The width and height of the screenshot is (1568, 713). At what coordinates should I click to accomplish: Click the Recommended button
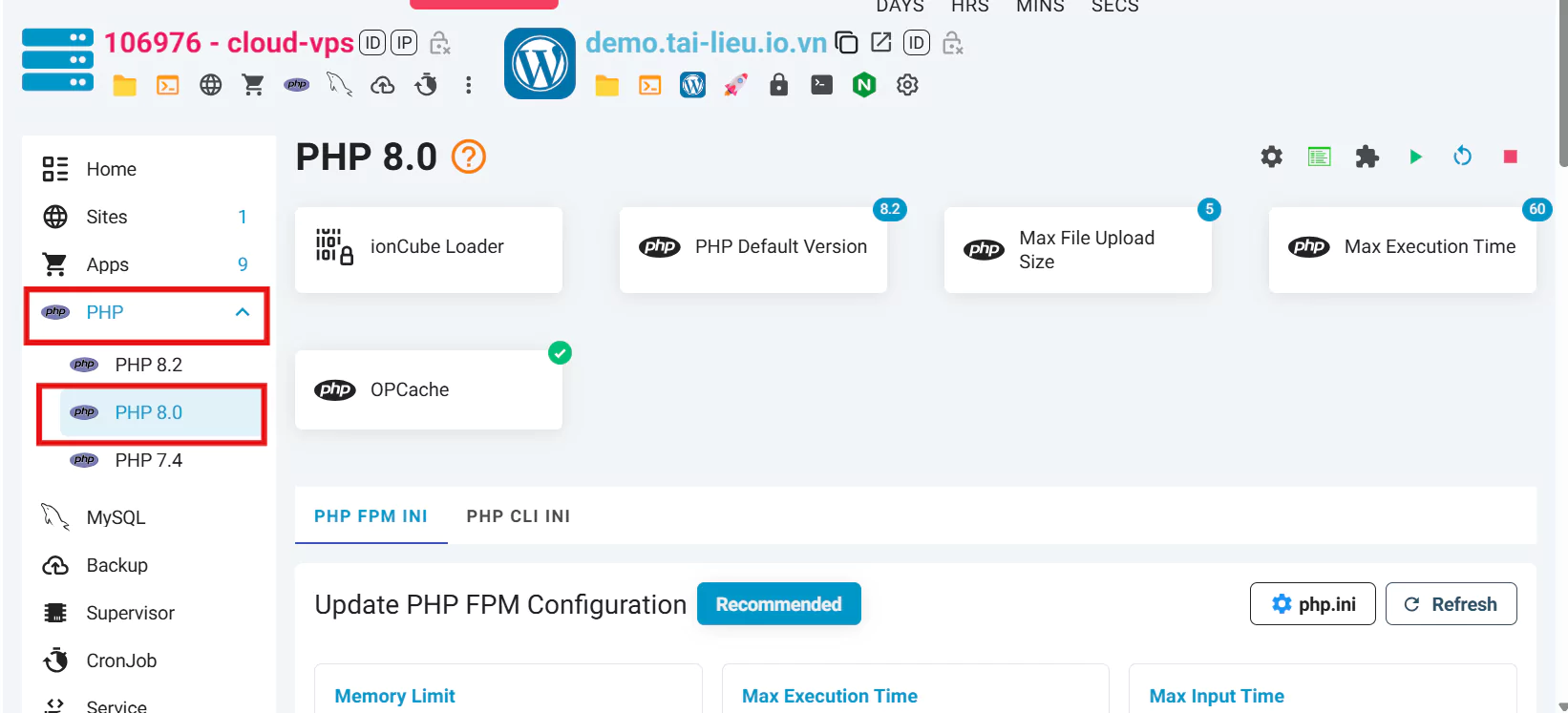click(x=778, y=604)
